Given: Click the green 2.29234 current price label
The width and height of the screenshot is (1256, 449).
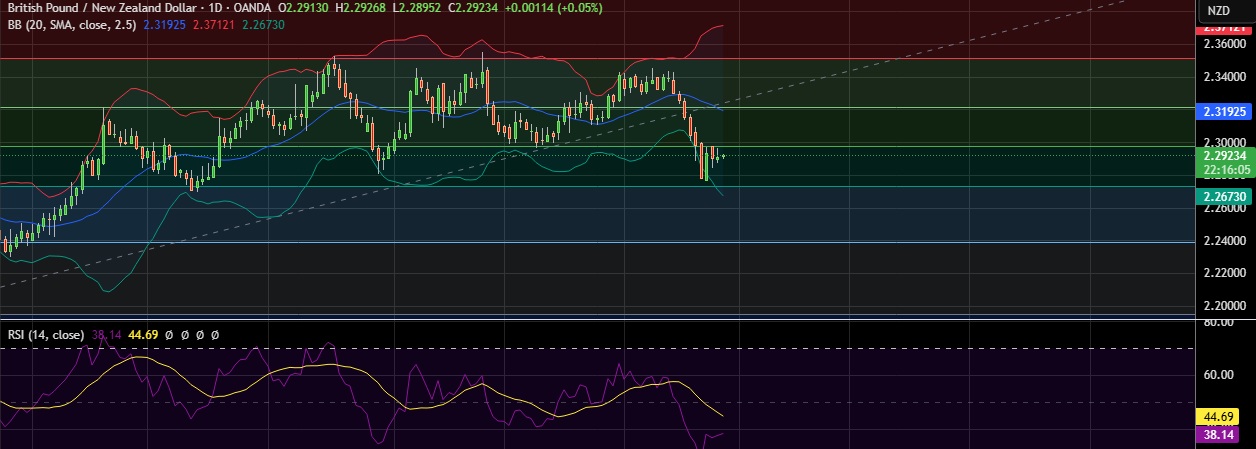Looking at the screenshot, I should point(1224,156).
